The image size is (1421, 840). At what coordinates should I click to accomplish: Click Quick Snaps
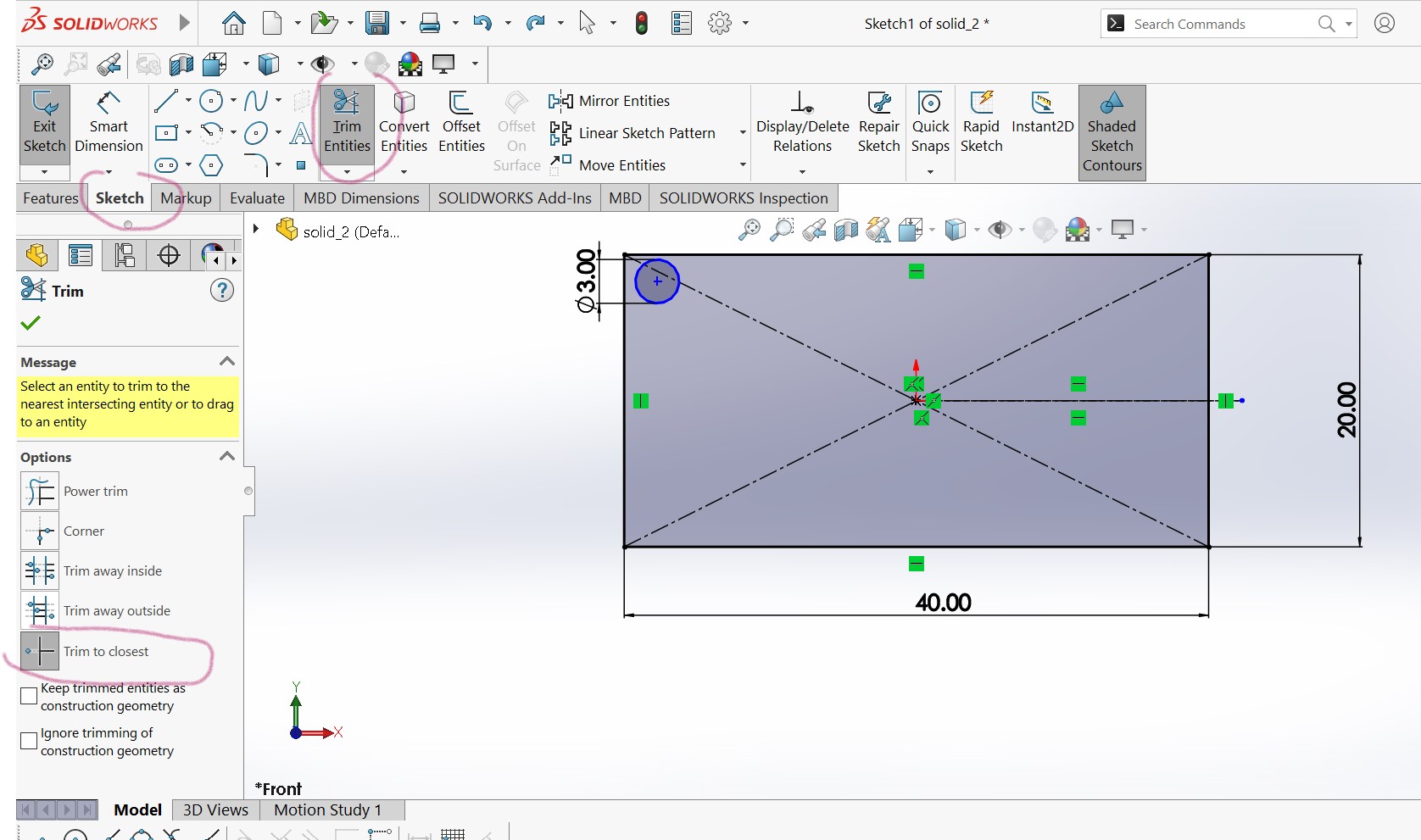(x=930, y=123)
